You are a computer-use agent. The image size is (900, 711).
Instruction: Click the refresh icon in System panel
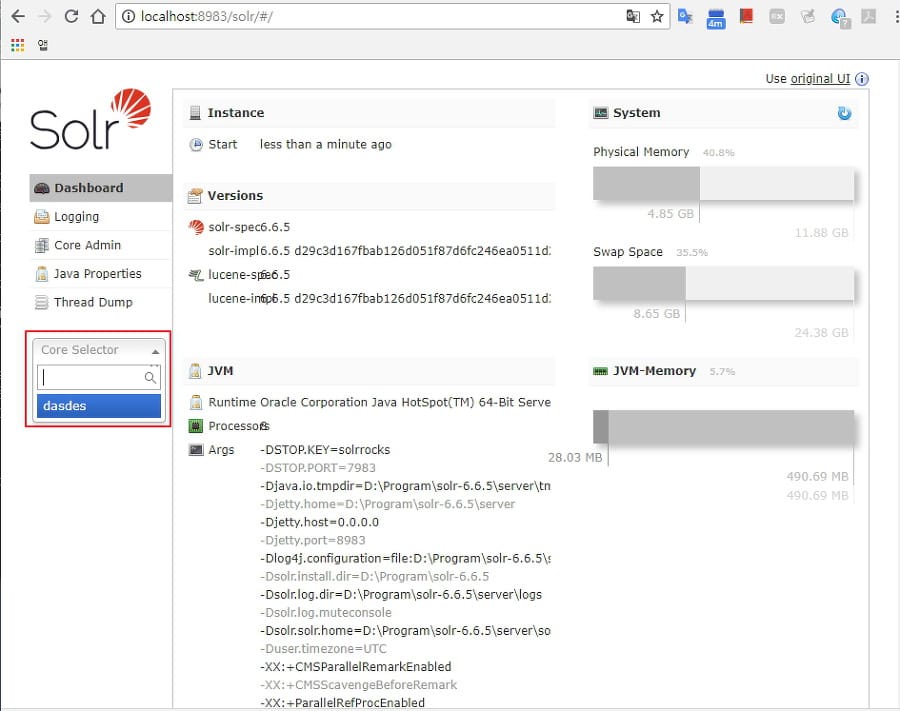click(844, 113)
